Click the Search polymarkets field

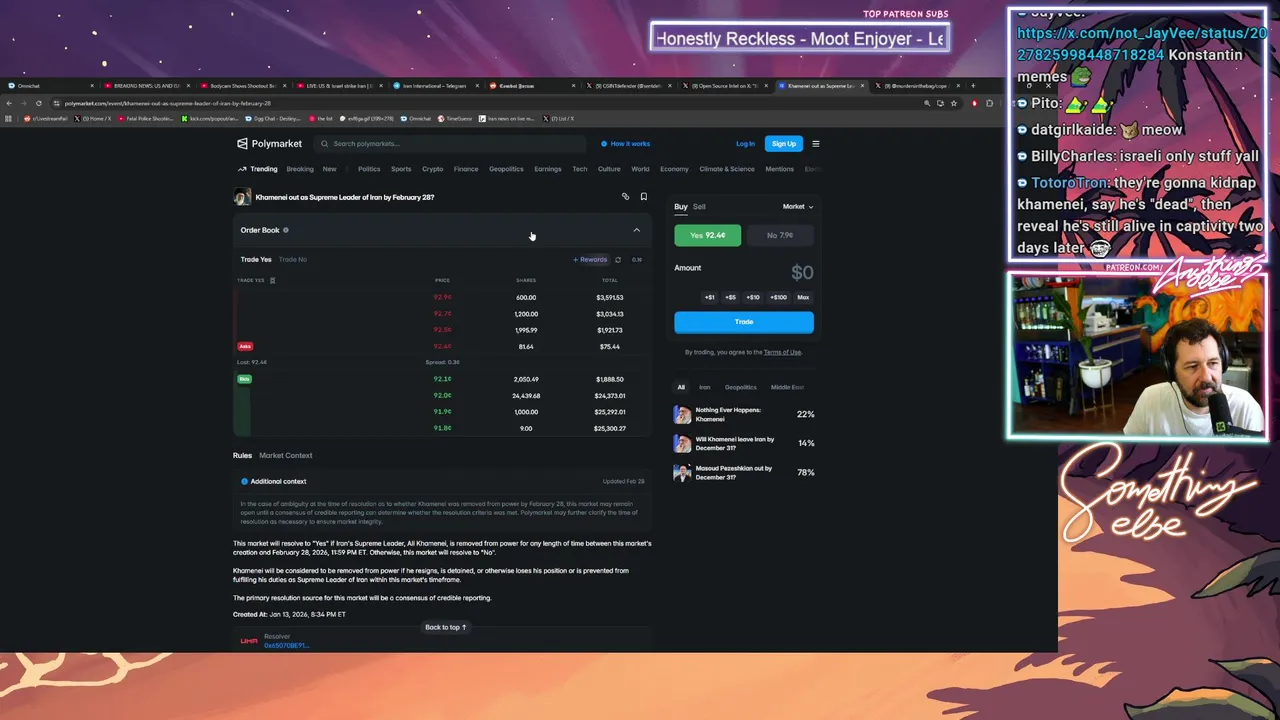(x=450, y=144)
